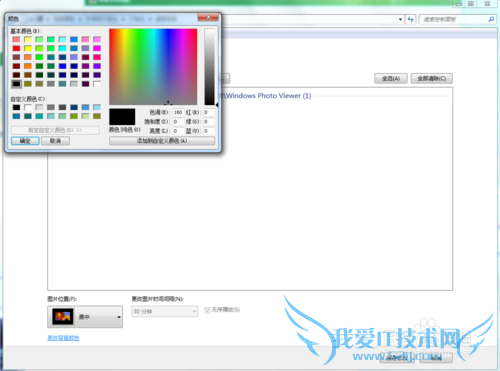Select the pale sky-blue custom color swatch
The image size is (500, 371).
[x=97, y=107]
